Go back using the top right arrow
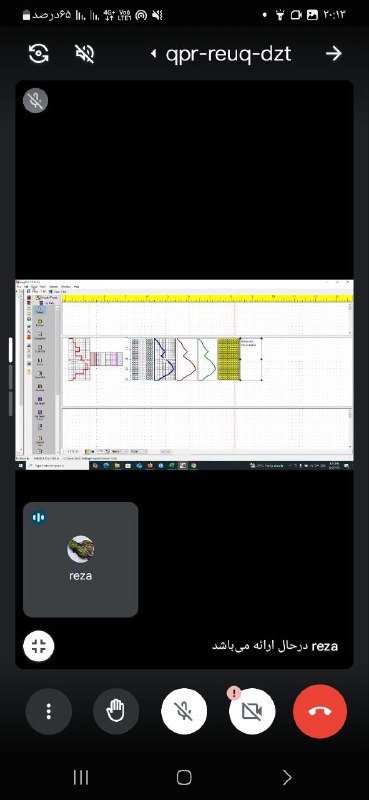The width and height of the screenshot is (369, 800). pyautogui.click(x=333, y=53)
